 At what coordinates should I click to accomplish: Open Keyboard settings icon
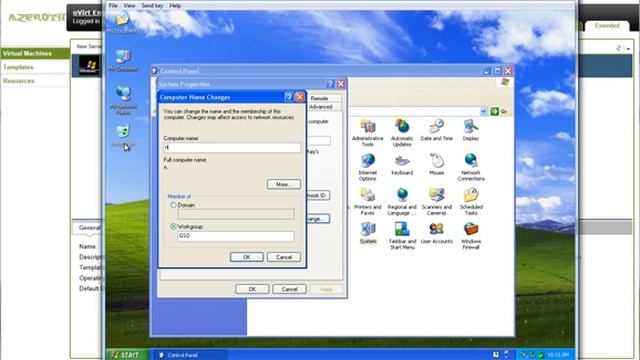tap(402, 164)
